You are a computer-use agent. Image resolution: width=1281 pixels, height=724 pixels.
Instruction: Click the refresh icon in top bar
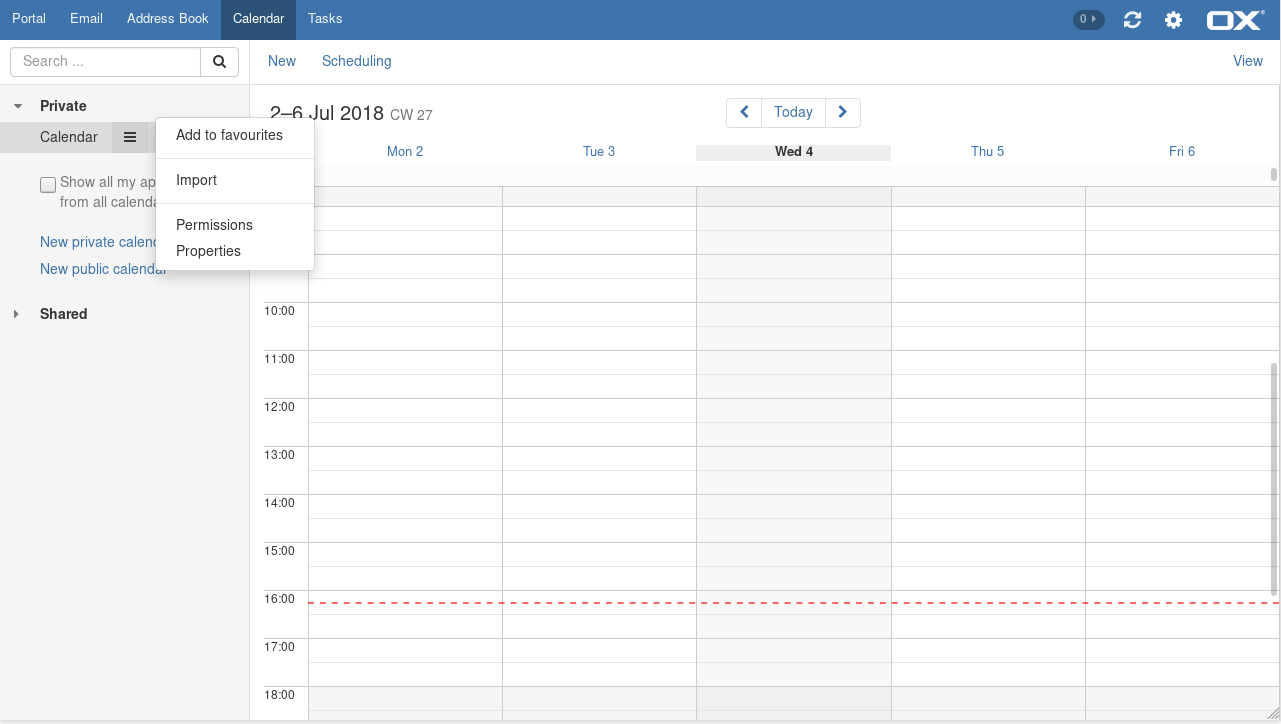(x=1132, y=20)
